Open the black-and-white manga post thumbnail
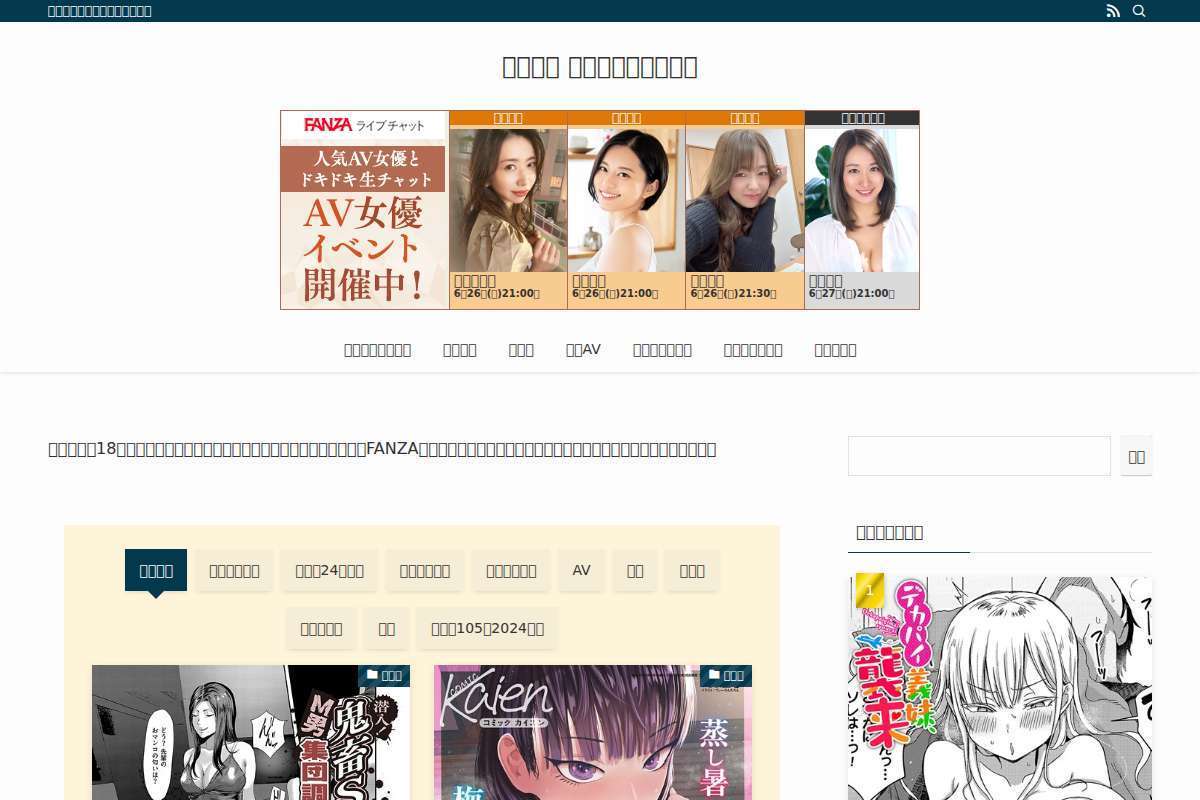 [x=251, y=733]
